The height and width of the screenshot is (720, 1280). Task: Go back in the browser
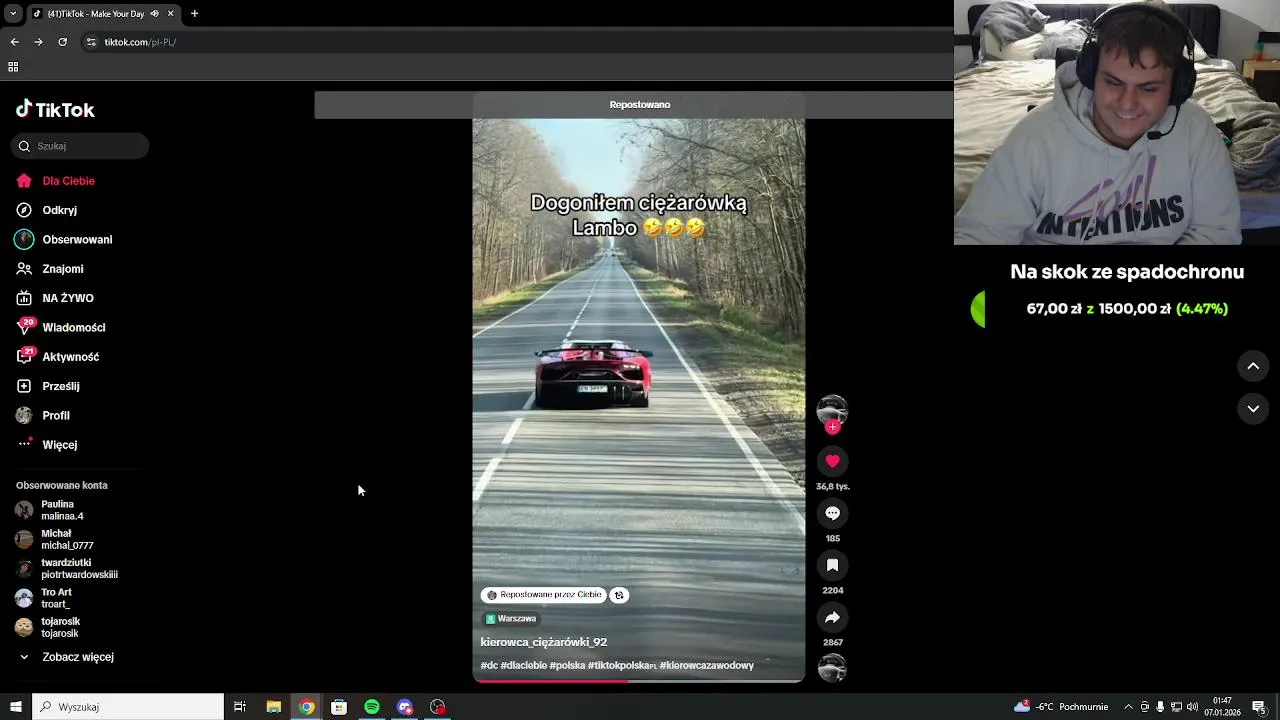coord(14,42)
